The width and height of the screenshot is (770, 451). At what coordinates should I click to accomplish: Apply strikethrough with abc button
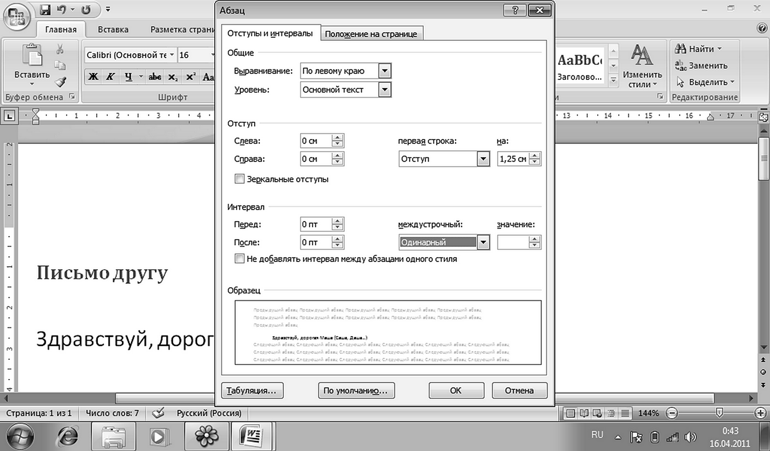click(155, 77)
